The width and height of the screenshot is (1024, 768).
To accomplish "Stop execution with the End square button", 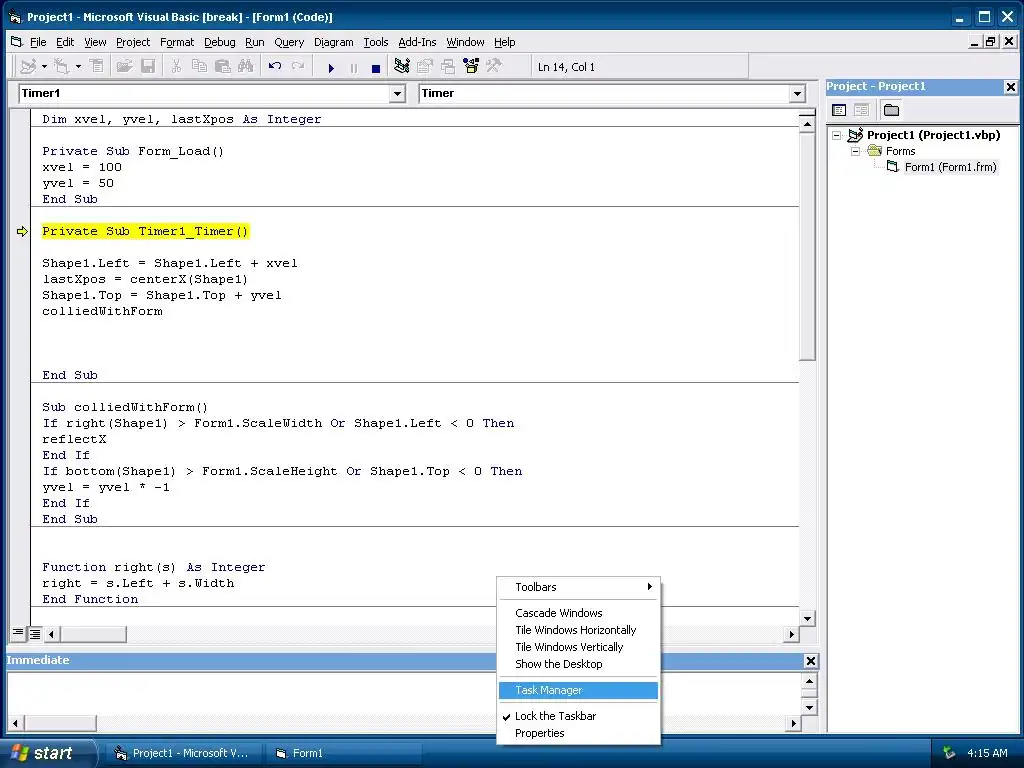I will click(376, 67).
